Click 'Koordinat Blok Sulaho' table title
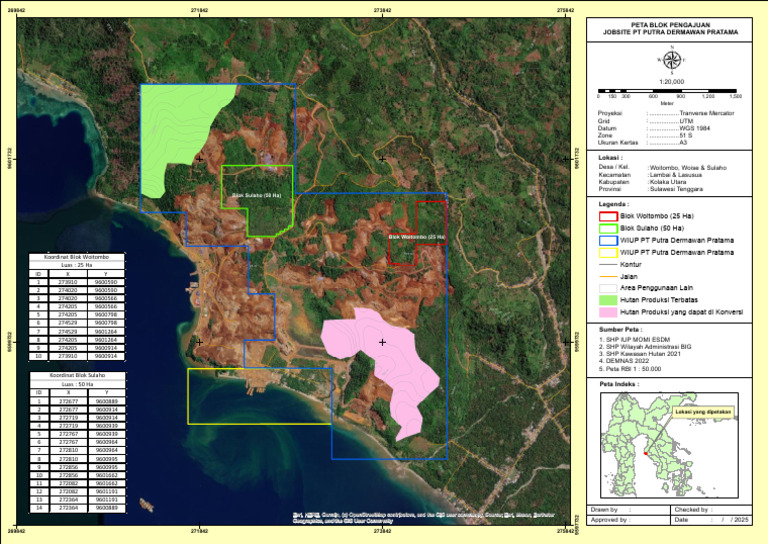768x544 pixels. pos(77,376)
